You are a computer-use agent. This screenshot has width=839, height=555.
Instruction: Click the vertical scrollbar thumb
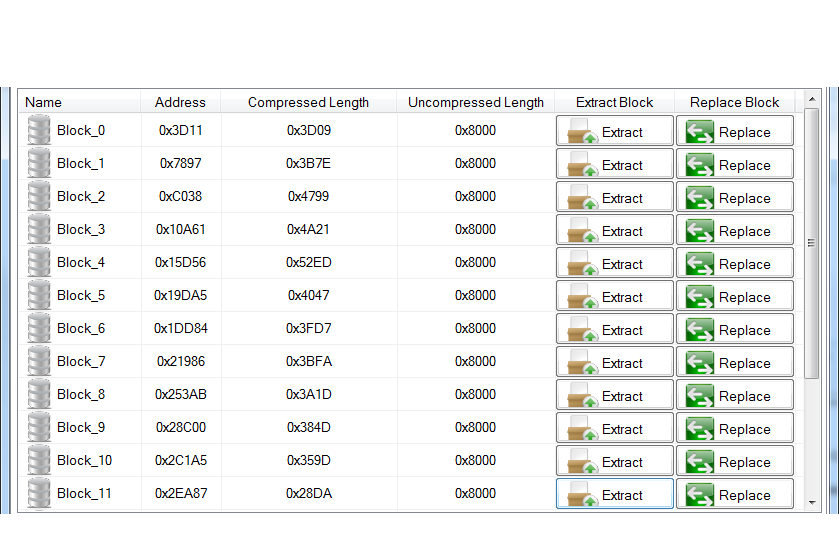coord(812,243)
